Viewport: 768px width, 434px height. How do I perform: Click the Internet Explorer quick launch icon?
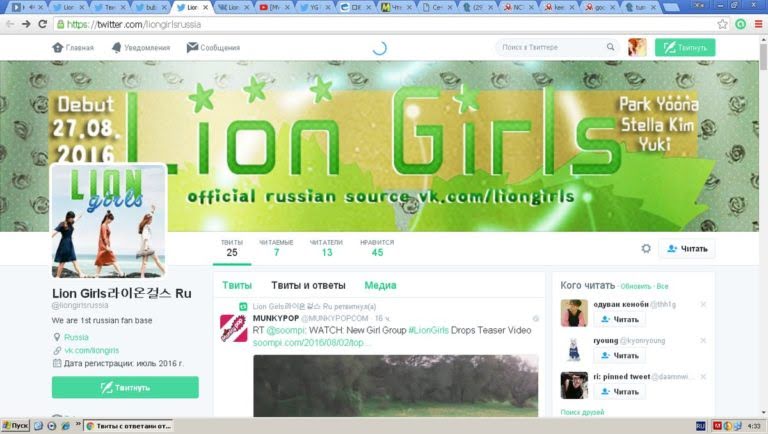point(65,426)
